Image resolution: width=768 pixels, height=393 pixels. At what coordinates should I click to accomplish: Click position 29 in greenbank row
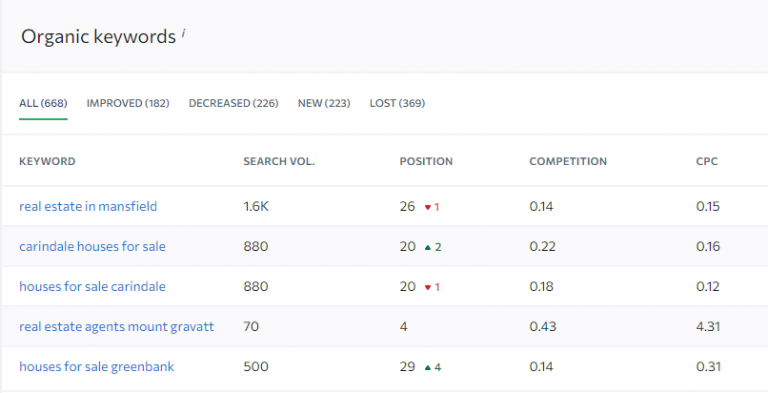[408, 367]
